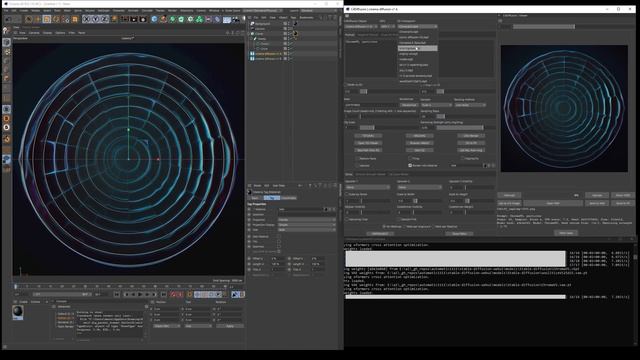The width and height of the screenshot is (640, 360).
Task: Open the Resizing method dropdown
Action: [x=470, y=105]
